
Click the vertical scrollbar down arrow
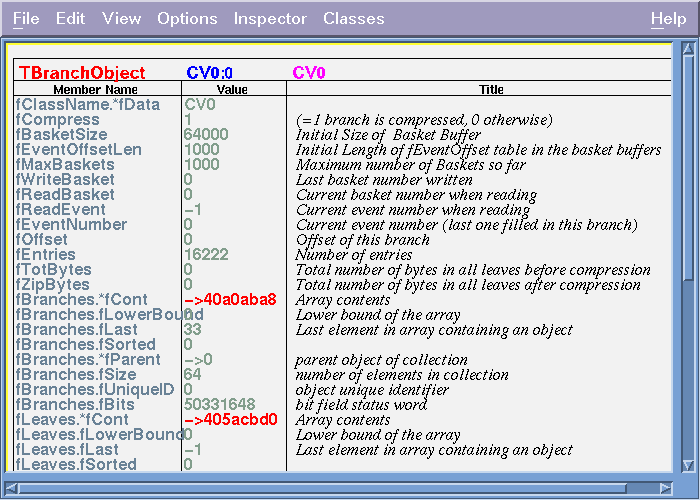688,464
